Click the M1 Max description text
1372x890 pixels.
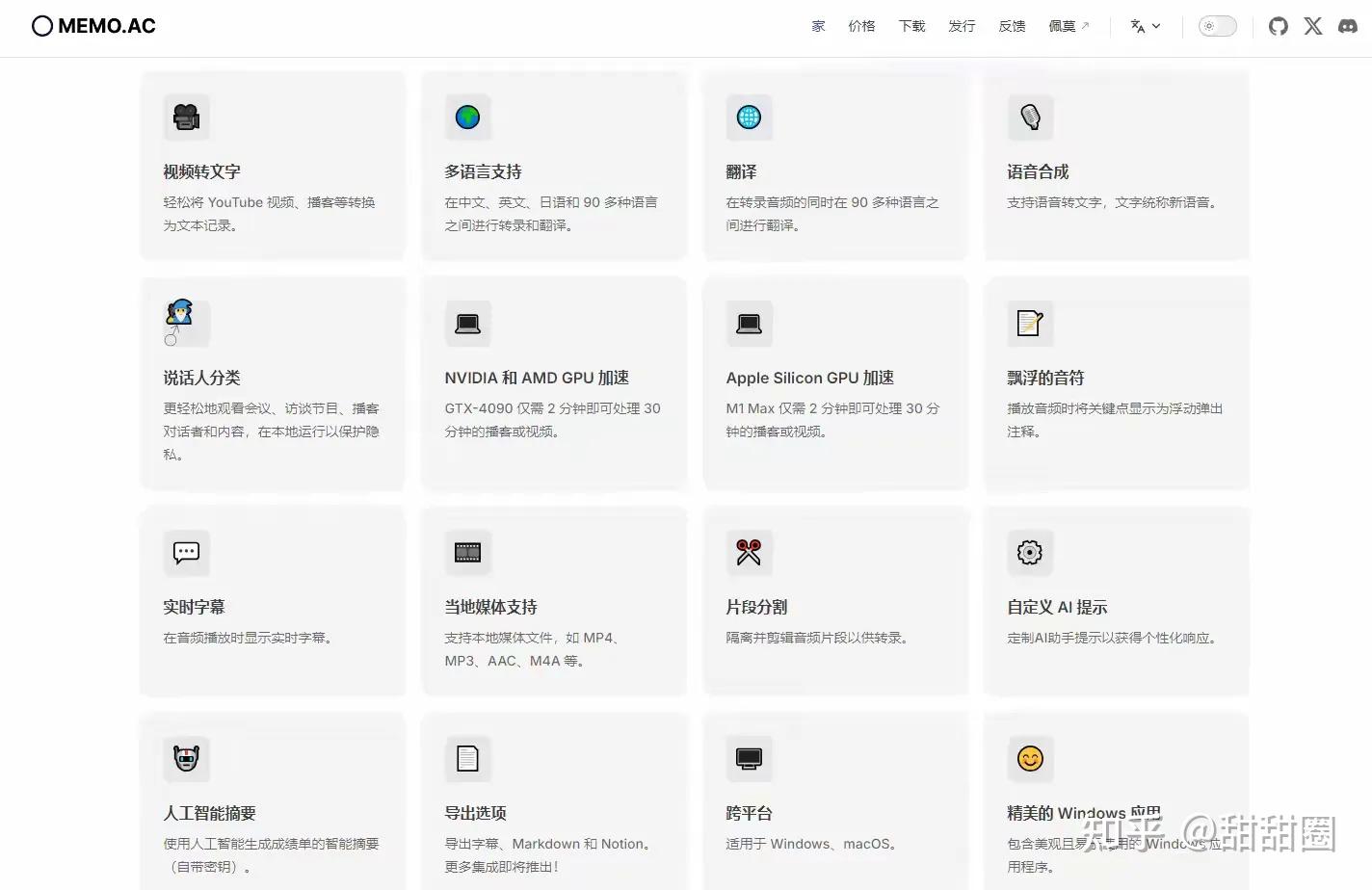coord(832,420)
